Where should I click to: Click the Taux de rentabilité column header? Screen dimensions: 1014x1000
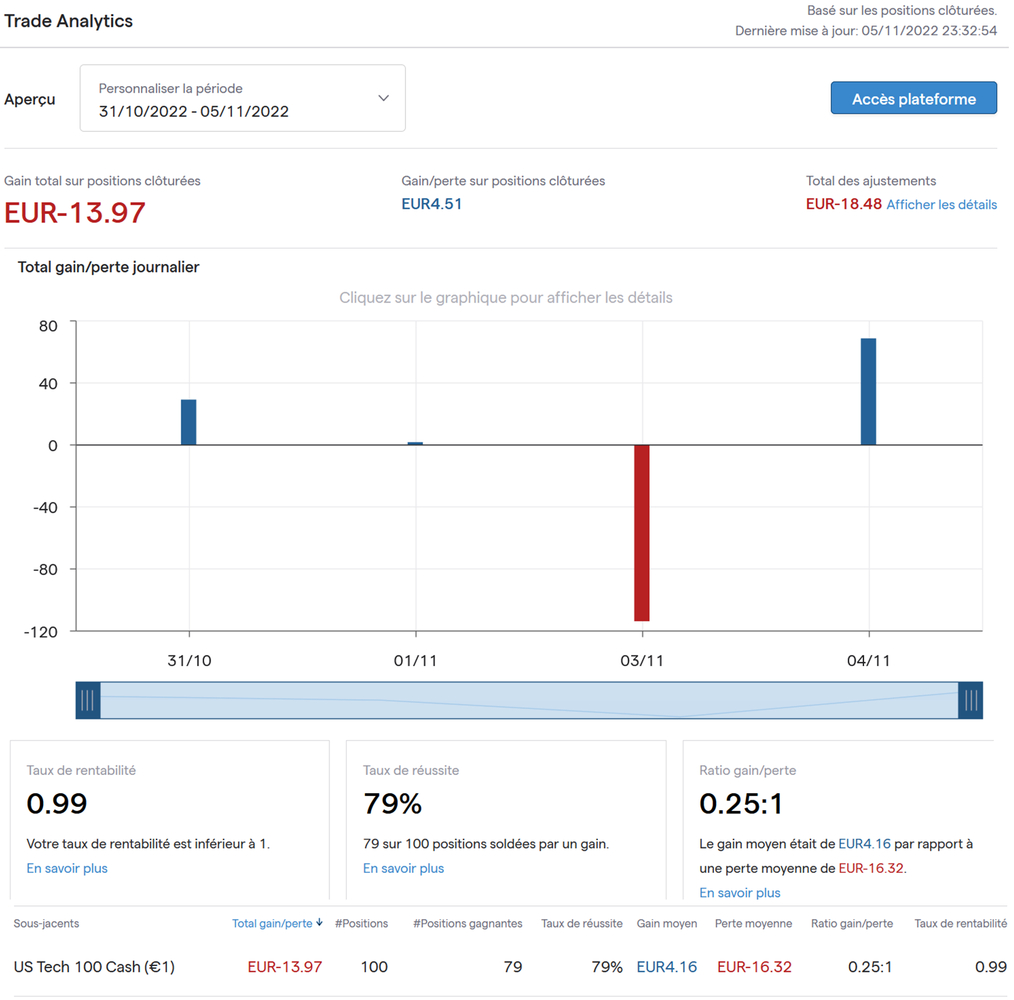960,924
